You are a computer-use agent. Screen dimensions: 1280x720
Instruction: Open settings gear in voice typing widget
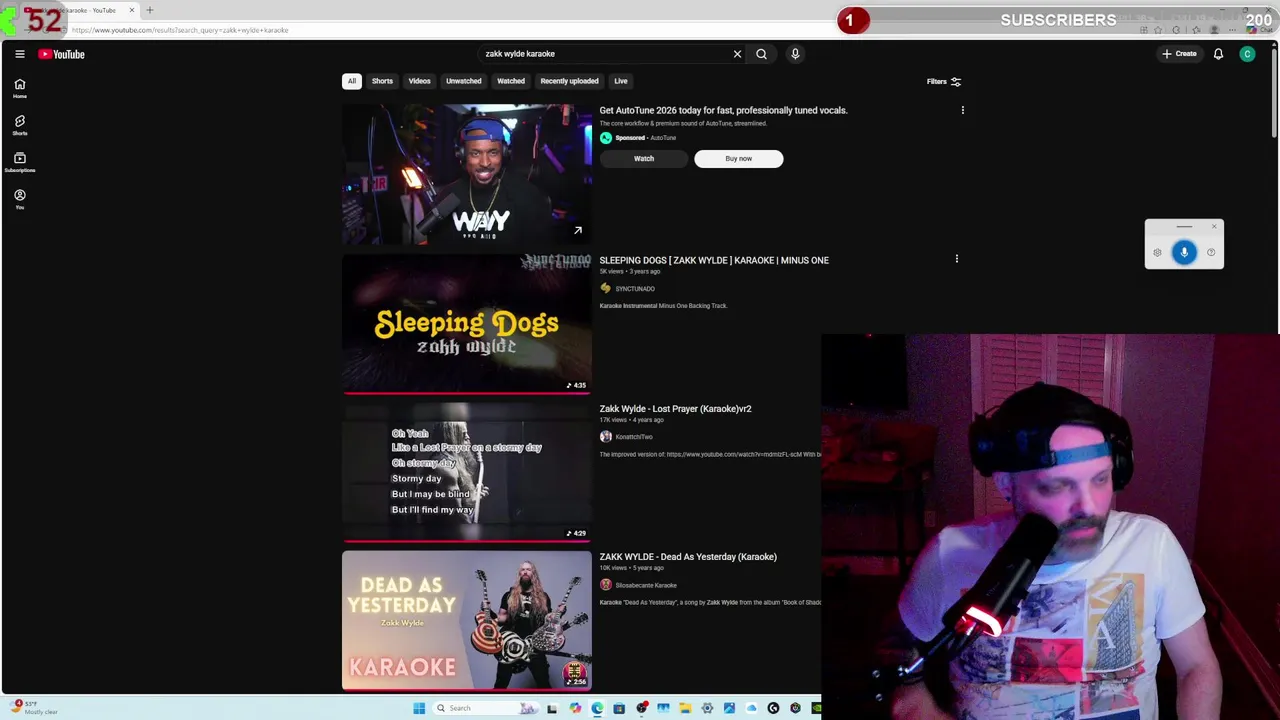1157,252
